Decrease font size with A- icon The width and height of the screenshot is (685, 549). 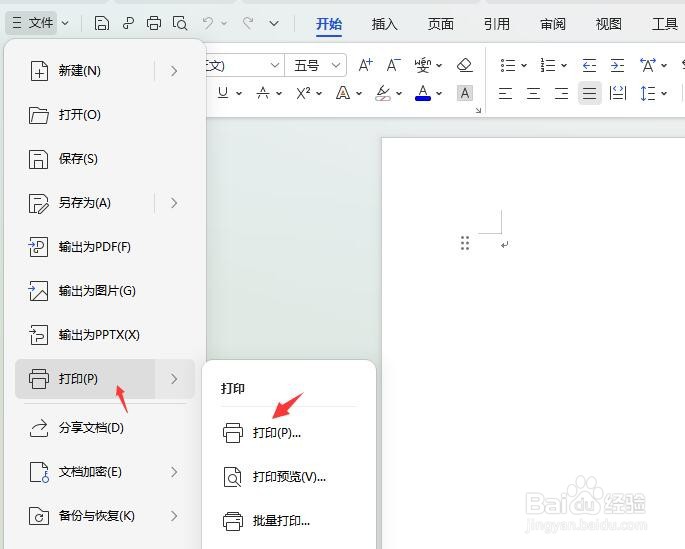pyautogui.click(x=394, y=66)
